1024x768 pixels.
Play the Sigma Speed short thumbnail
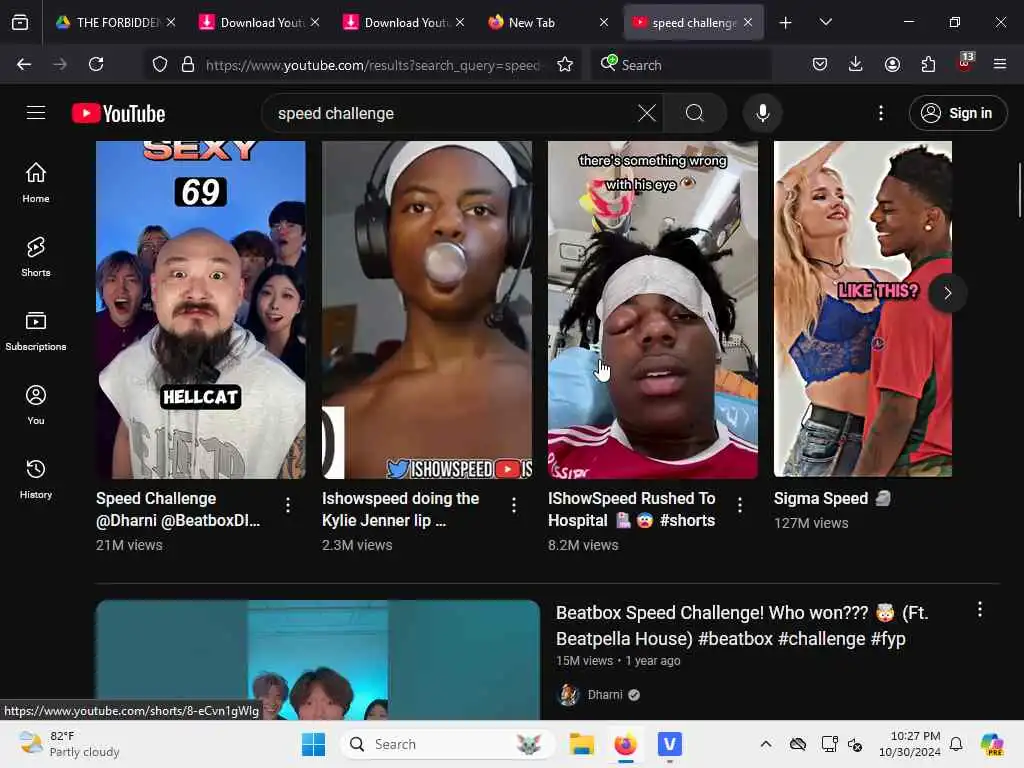[x=863, y=309]
